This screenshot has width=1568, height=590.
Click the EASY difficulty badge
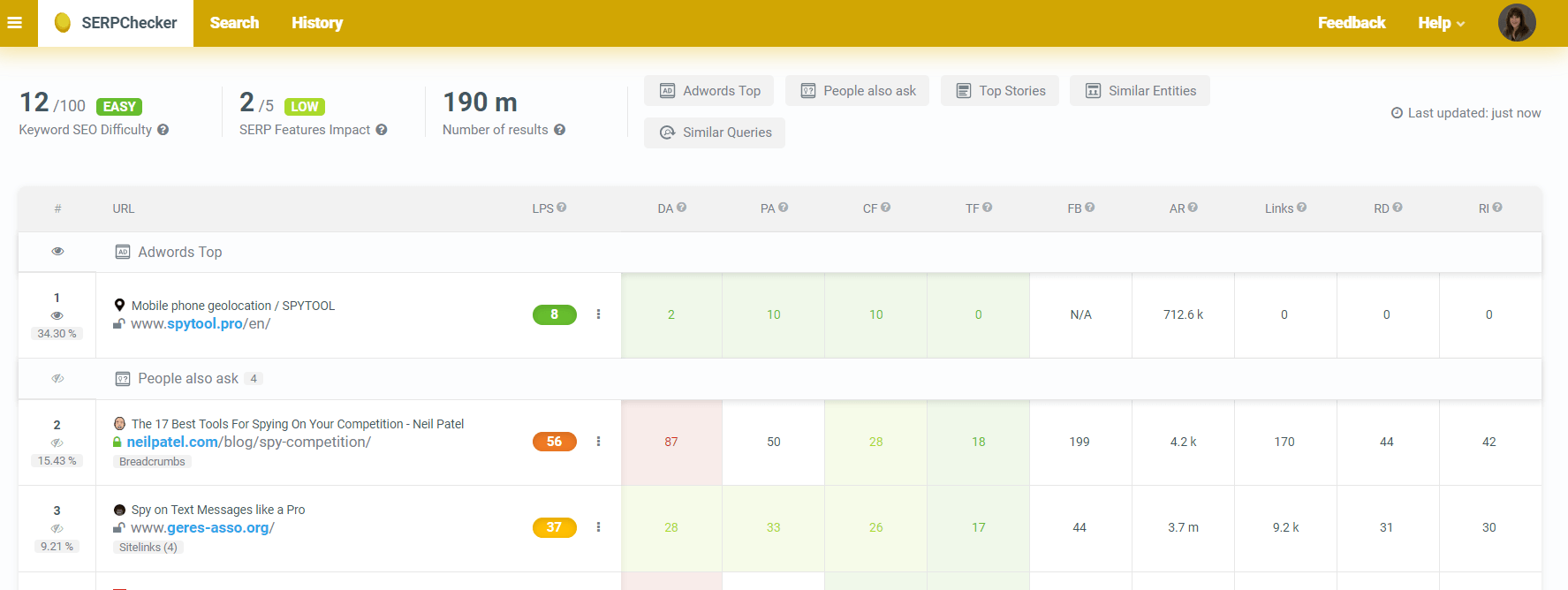pos(119,107)
